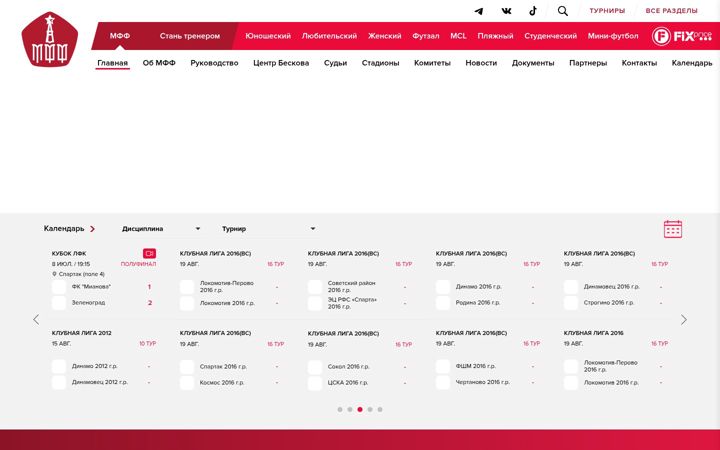Viewport: 720px width, 450px height.
Task: Click the МФФ logo emblem
Action: [x=50, y=39]
